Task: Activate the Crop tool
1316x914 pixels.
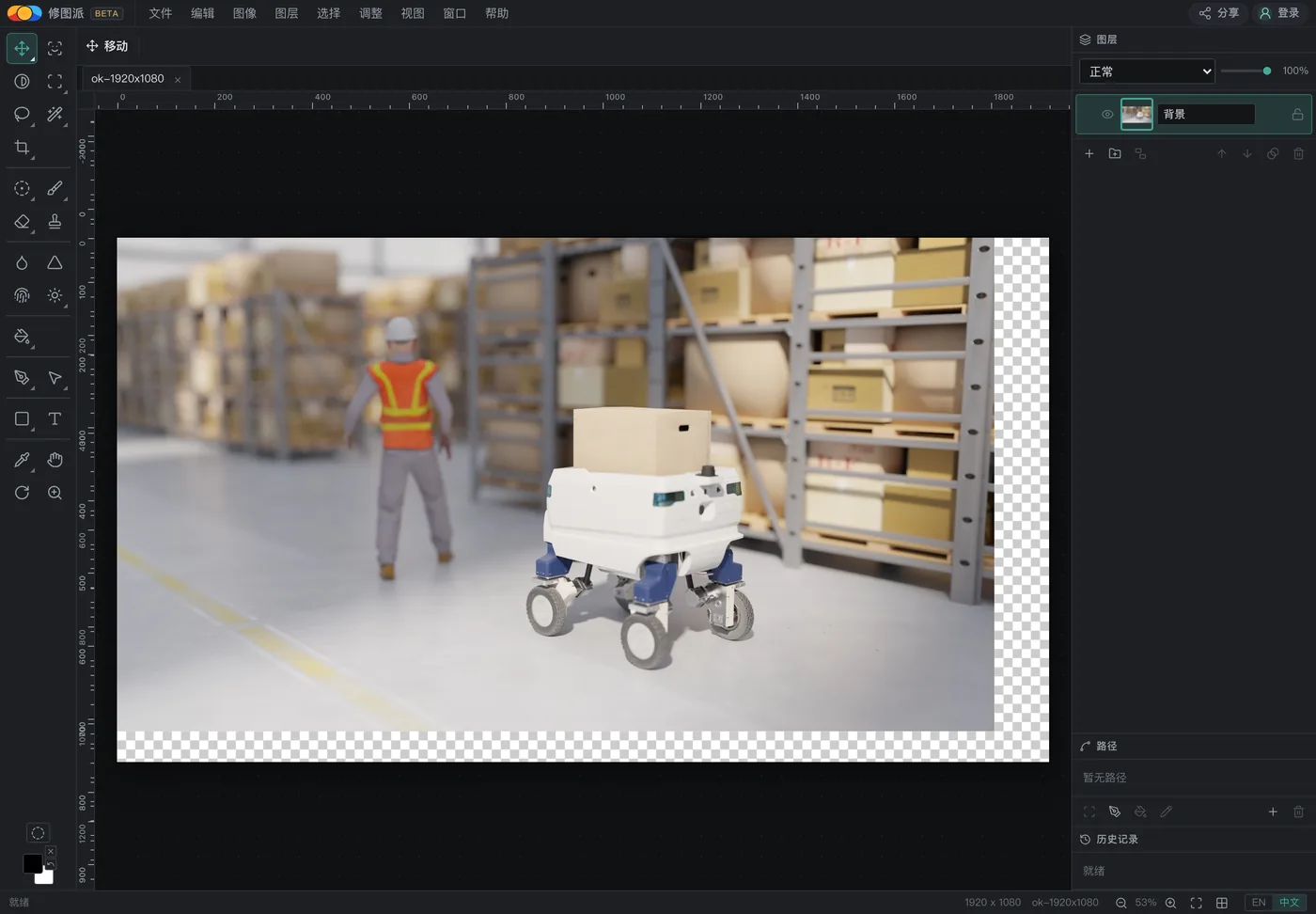Action: [x=22, y=148]
